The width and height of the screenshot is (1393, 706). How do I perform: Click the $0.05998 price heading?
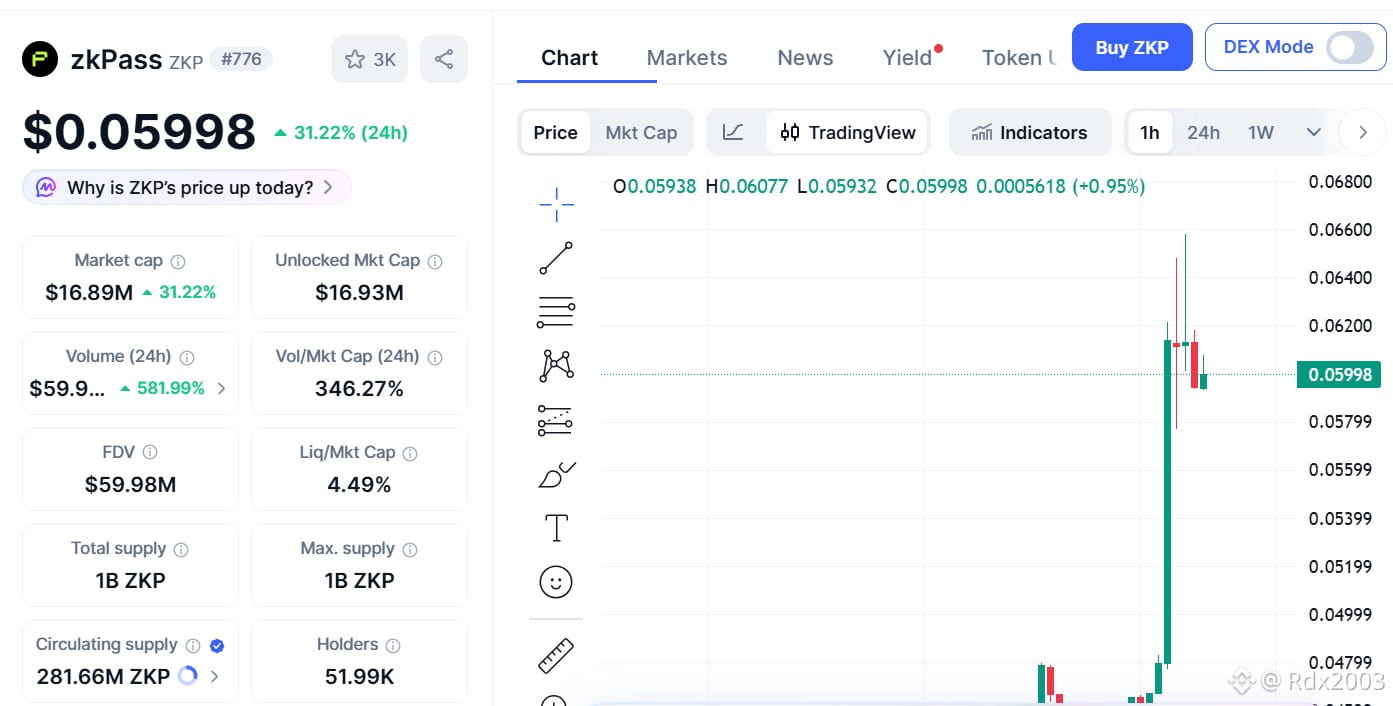tap(139, 132)
